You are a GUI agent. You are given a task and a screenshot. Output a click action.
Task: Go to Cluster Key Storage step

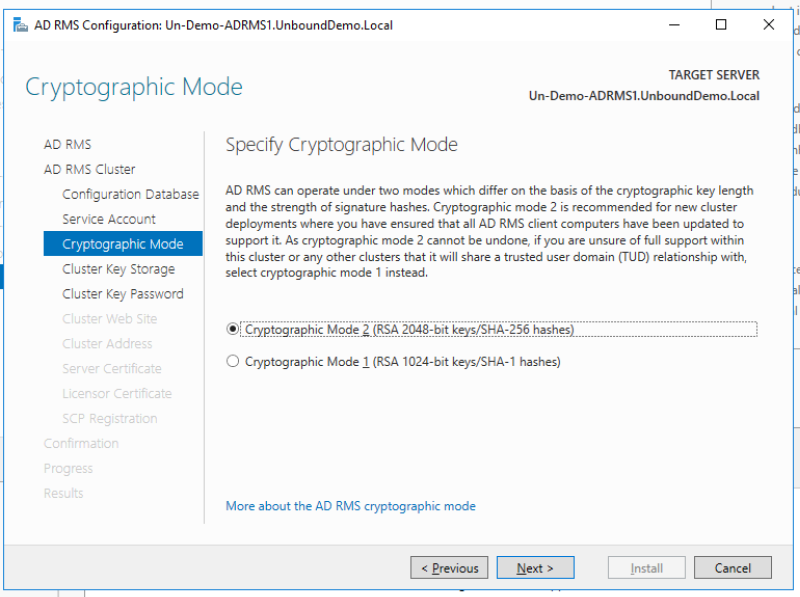coord(118,269)
